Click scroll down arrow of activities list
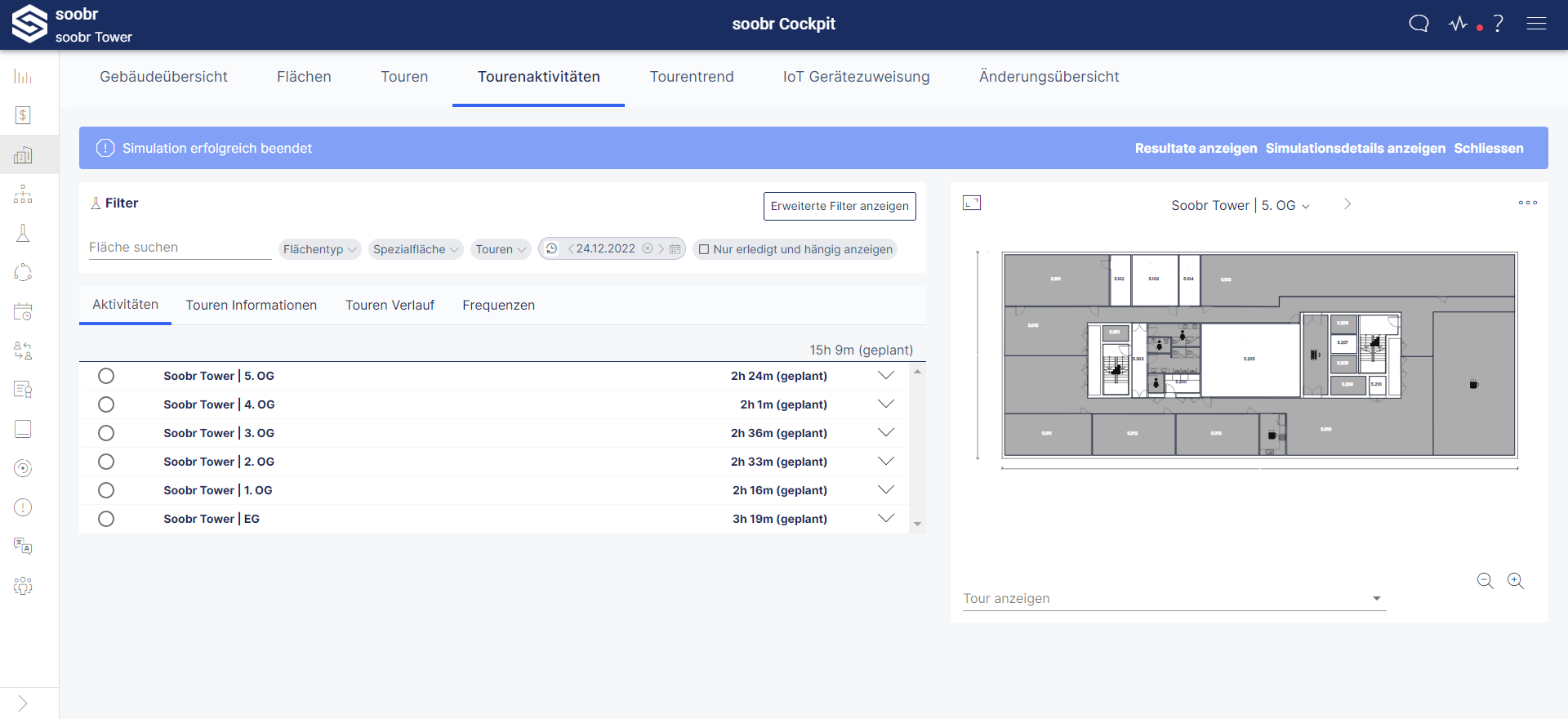This screenshot has width=1568, height=719. 918,525
